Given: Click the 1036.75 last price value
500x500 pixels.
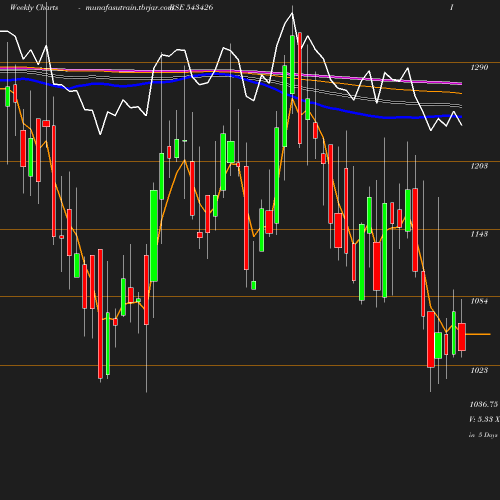Looking at the screenshot, I should (x=484, y=404).
